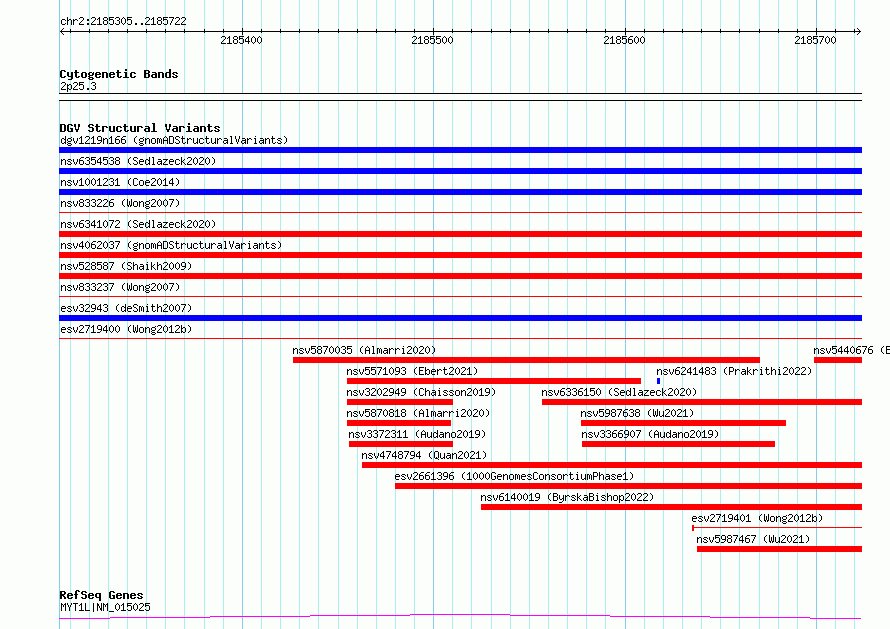
Task: Select variant esv2661396 (1000GenomesConsortiumPhase1) label
Action: pyautogui.click(x=514, y=476)
